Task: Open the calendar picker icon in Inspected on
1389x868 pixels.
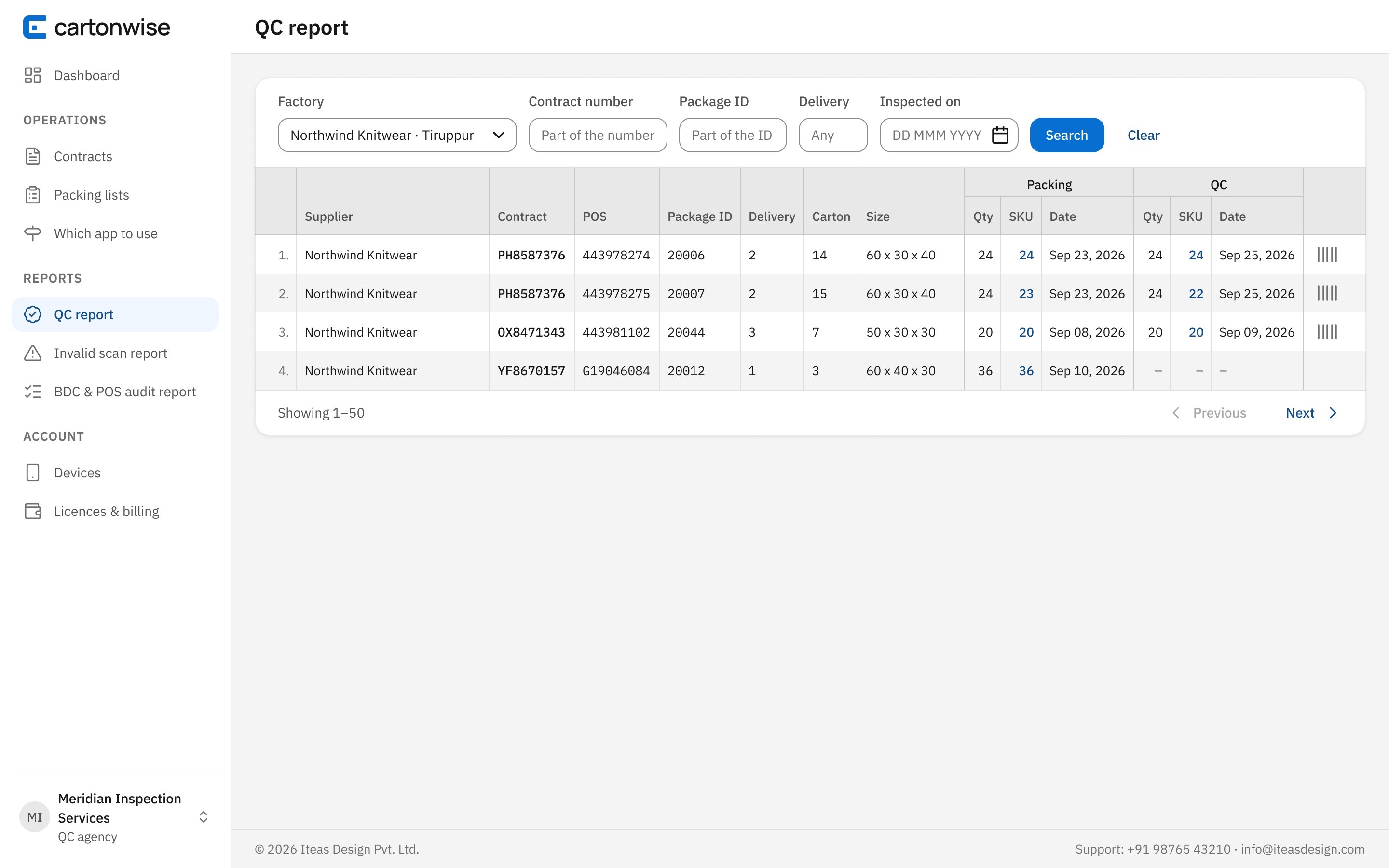Action: pyautogui.click(x=1000, y=135)
